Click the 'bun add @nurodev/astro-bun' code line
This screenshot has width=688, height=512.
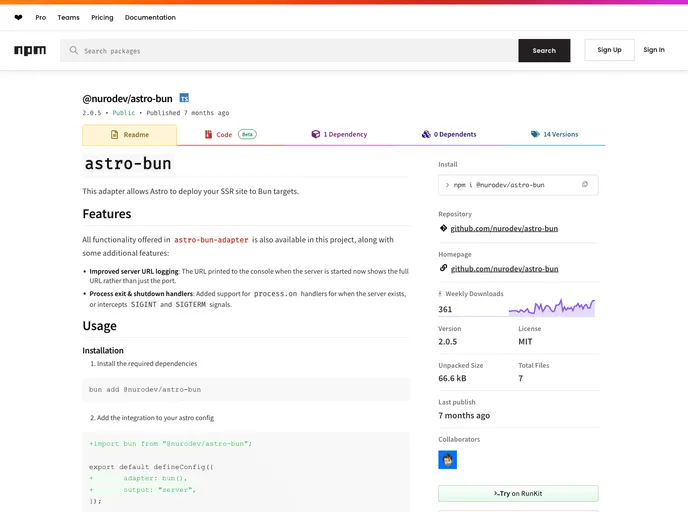[x=145, y=390]
